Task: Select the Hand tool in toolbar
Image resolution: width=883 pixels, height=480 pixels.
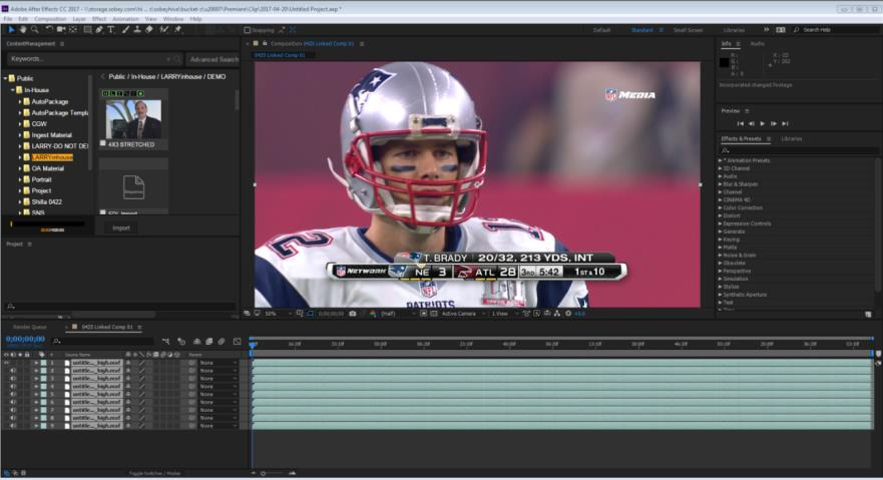Action: (x=22, y=30)
